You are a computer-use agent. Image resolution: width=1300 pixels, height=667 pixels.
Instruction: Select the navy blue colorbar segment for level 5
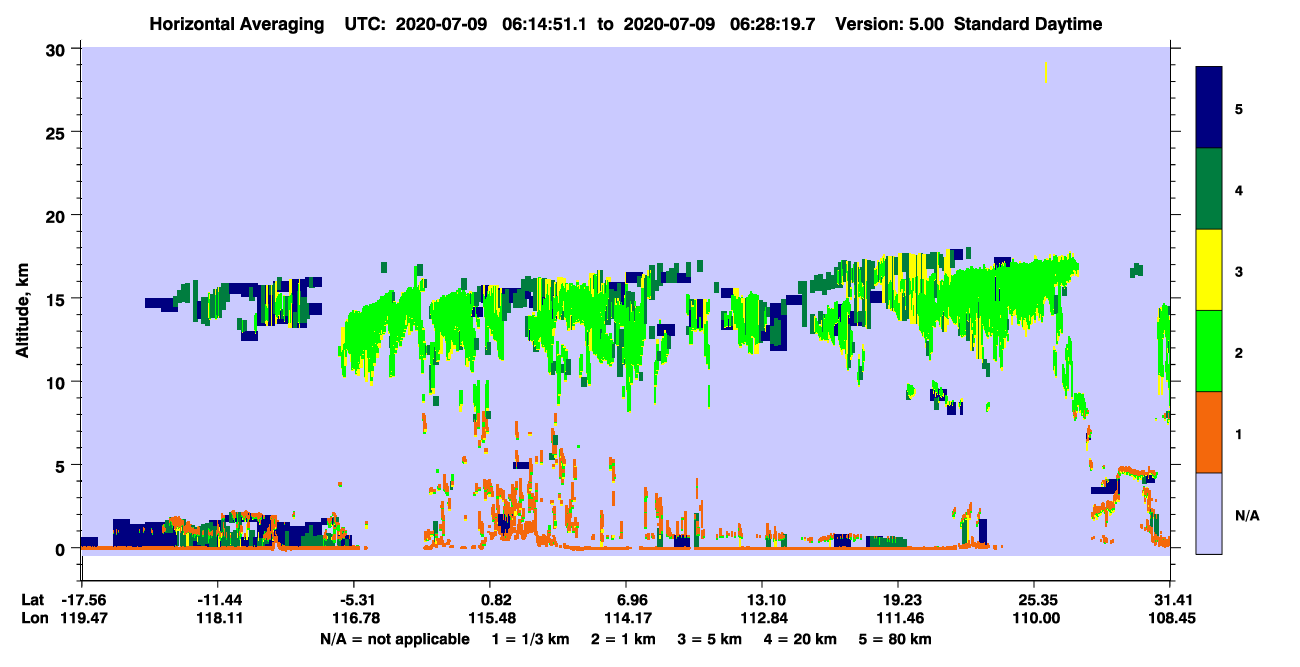1209,108
